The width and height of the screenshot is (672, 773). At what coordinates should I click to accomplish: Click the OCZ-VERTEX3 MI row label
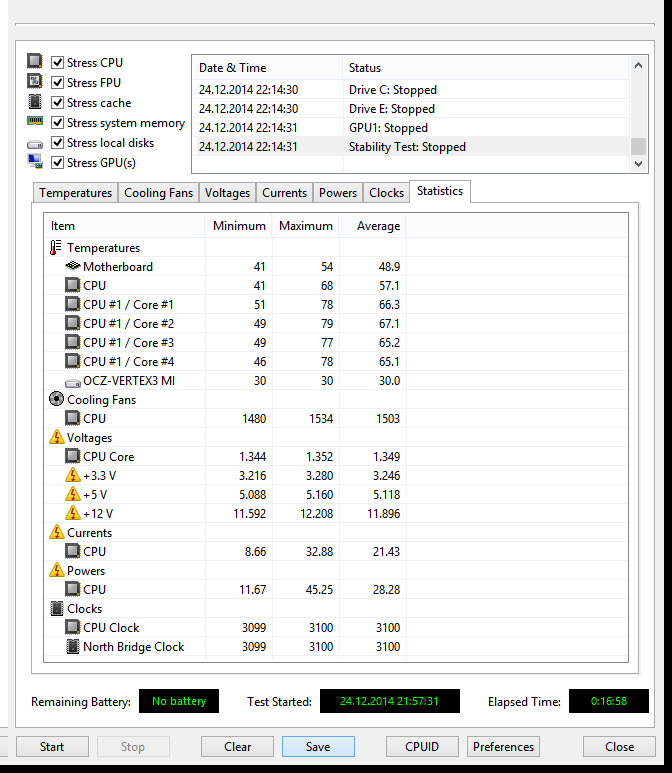click(129, 381)
